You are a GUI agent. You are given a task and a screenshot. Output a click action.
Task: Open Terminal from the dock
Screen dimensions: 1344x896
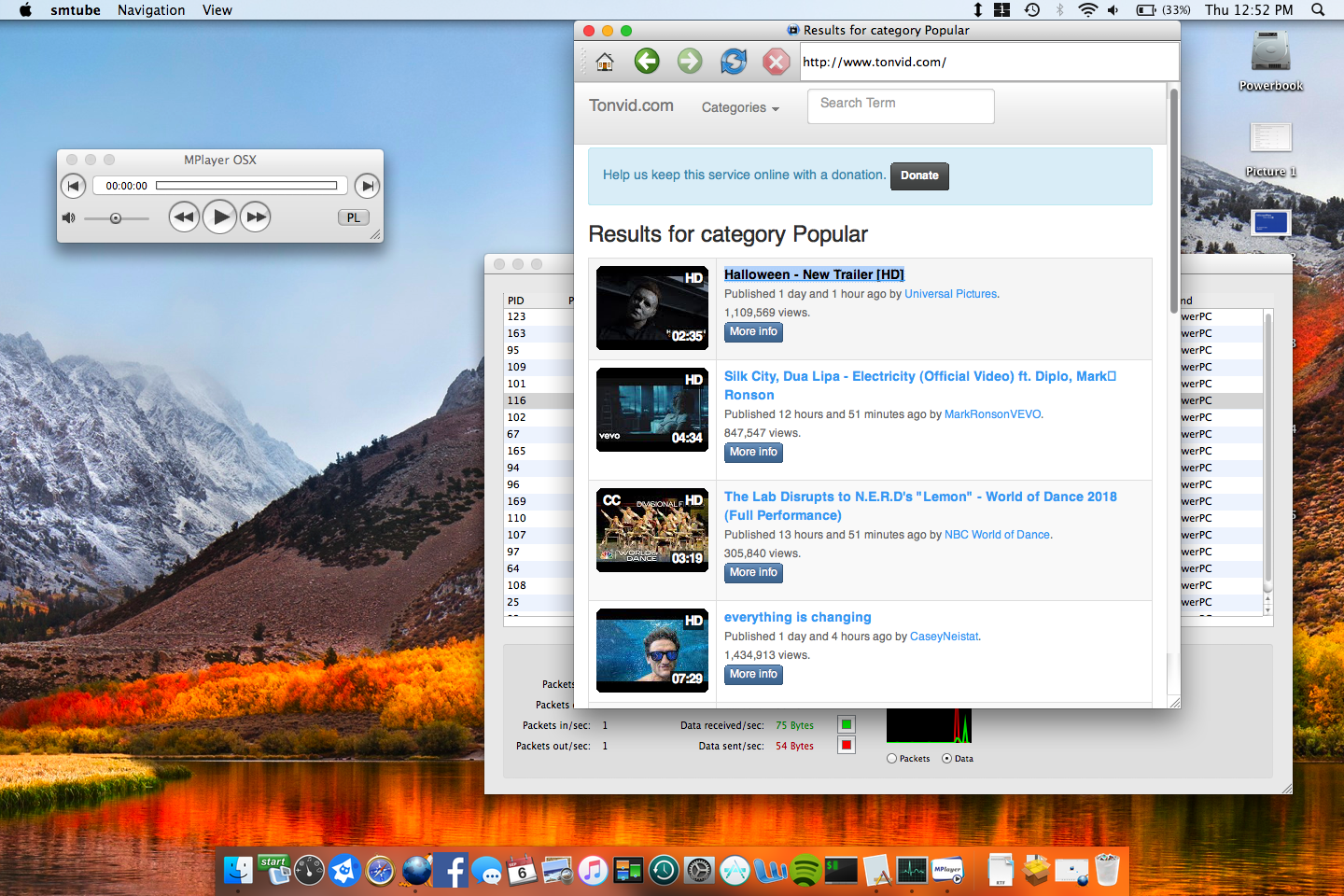[841, 870]
